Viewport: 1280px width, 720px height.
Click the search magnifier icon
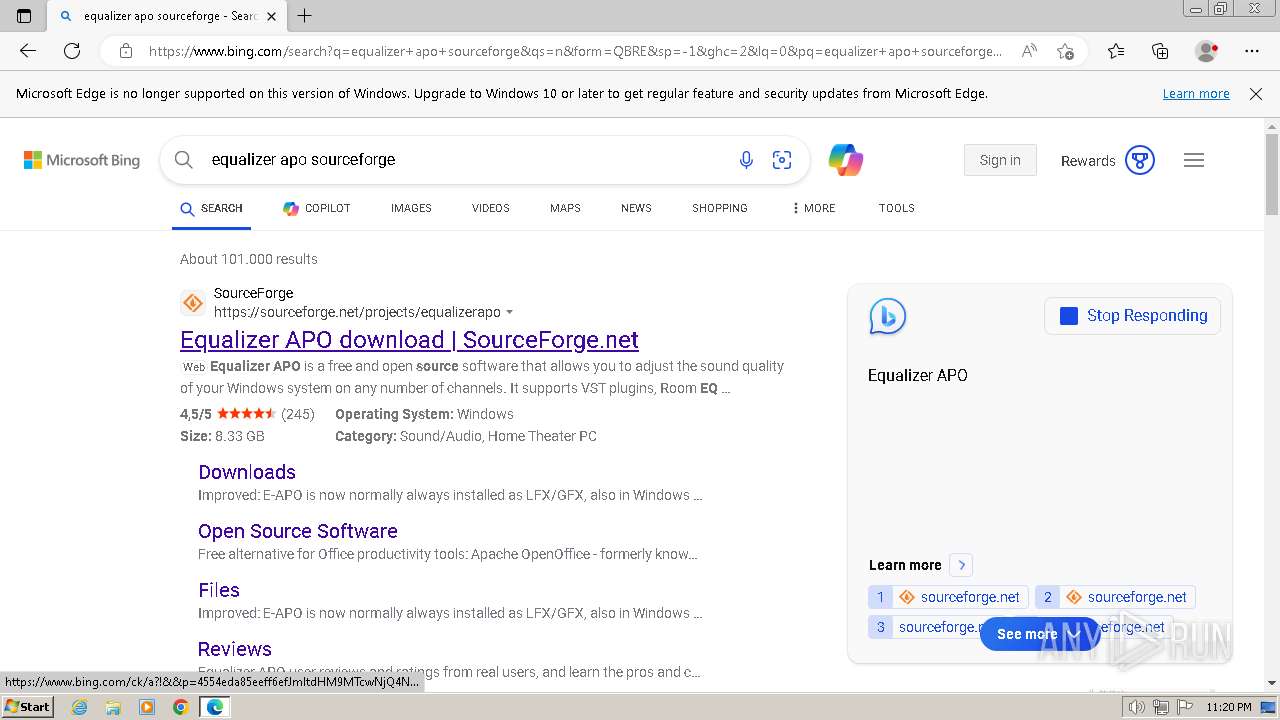(x=183, y=160)
